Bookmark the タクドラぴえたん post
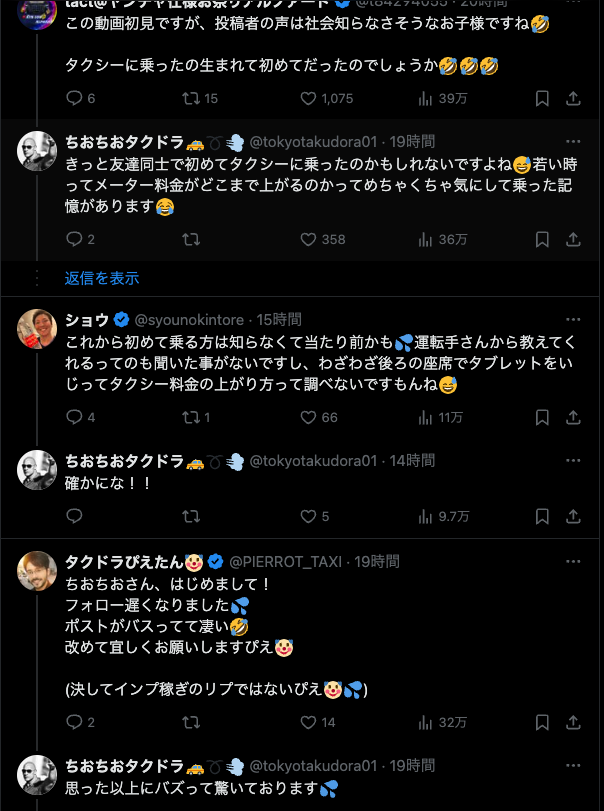Viewport: 604px width, 811px height. point(541,722)
